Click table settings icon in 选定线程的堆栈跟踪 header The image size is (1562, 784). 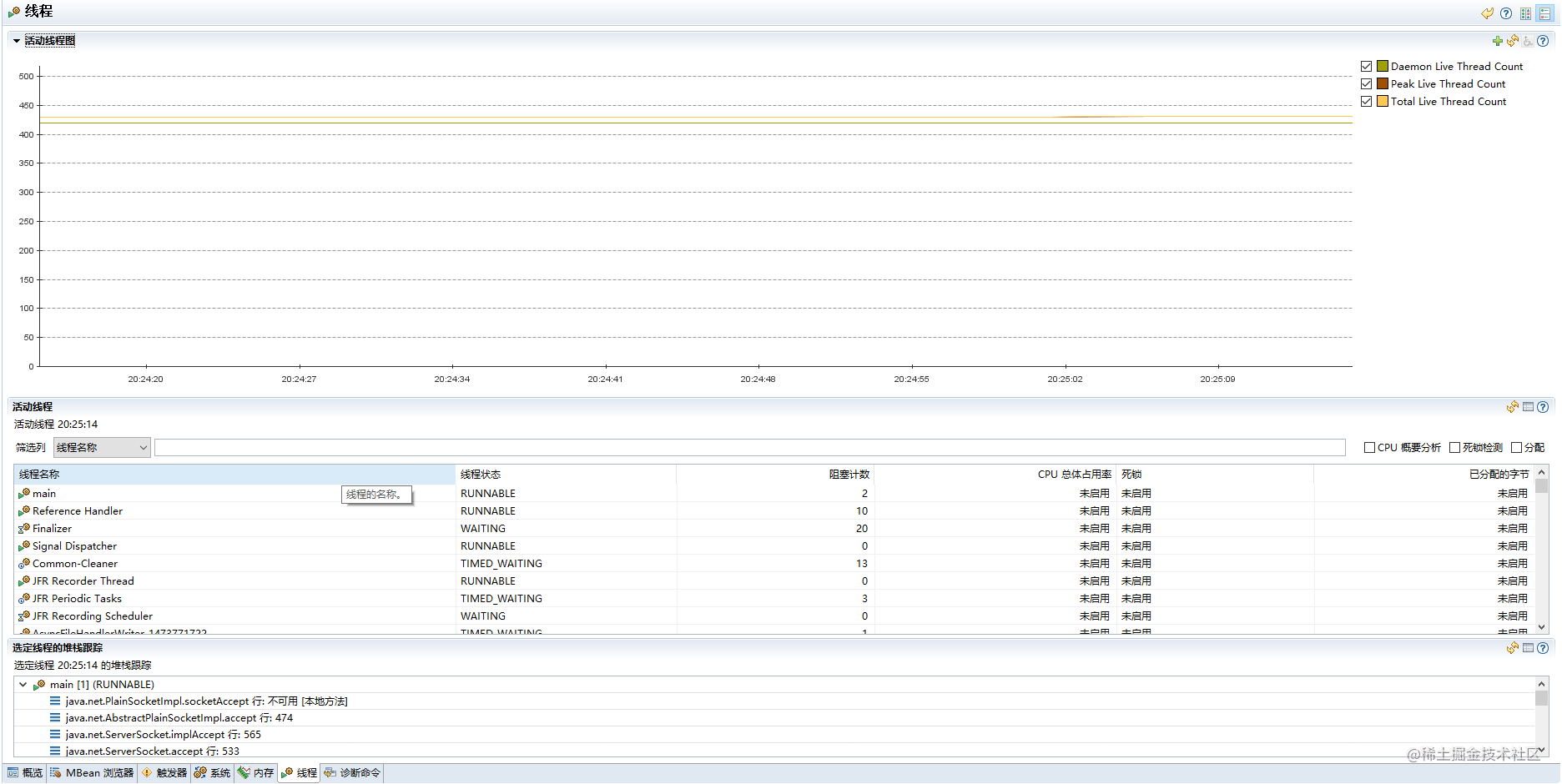point(1529,648)
